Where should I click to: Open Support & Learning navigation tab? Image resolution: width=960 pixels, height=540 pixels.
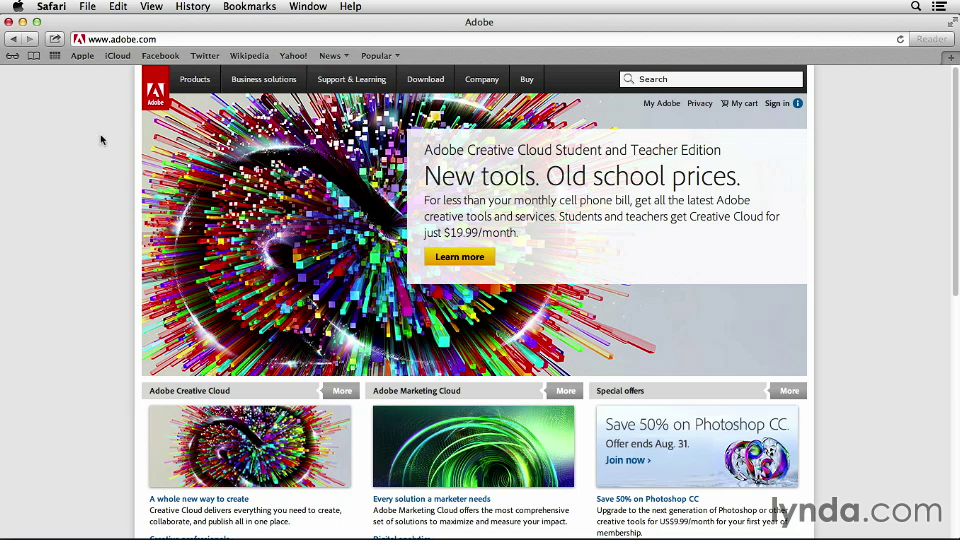pos(351,79)
